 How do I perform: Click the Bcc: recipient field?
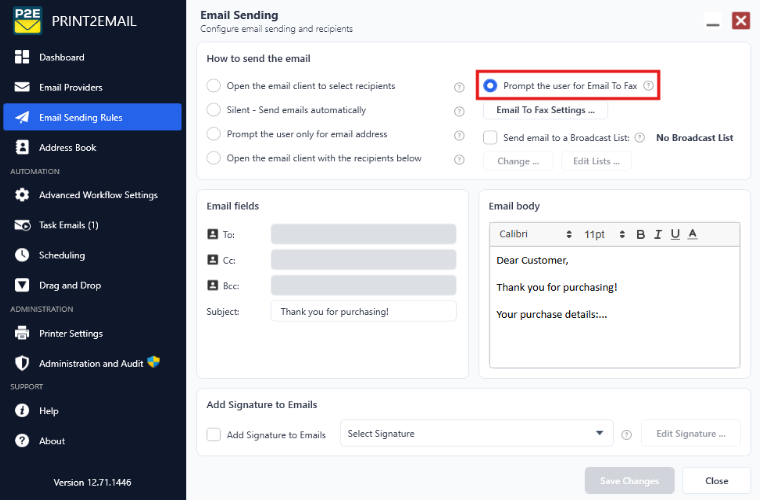(364, 285)
